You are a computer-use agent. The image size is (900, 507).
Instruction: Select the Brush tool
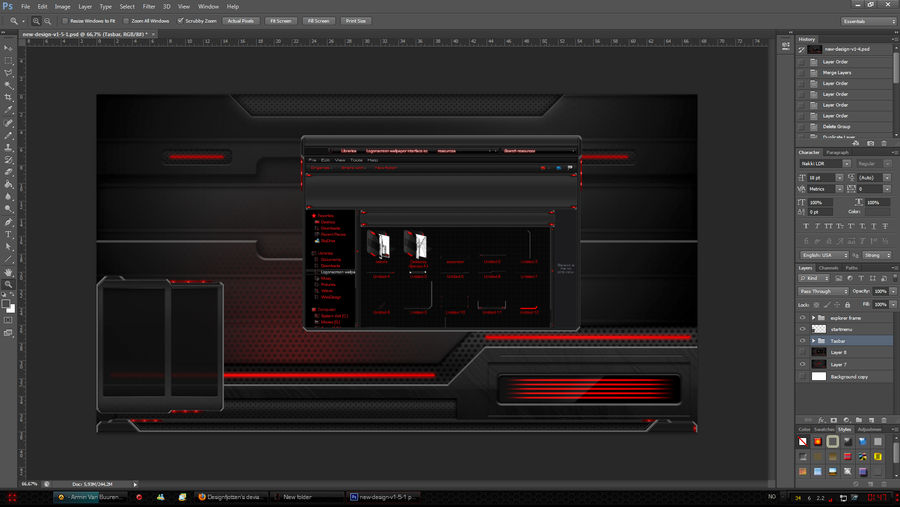(x=8, y=135)
